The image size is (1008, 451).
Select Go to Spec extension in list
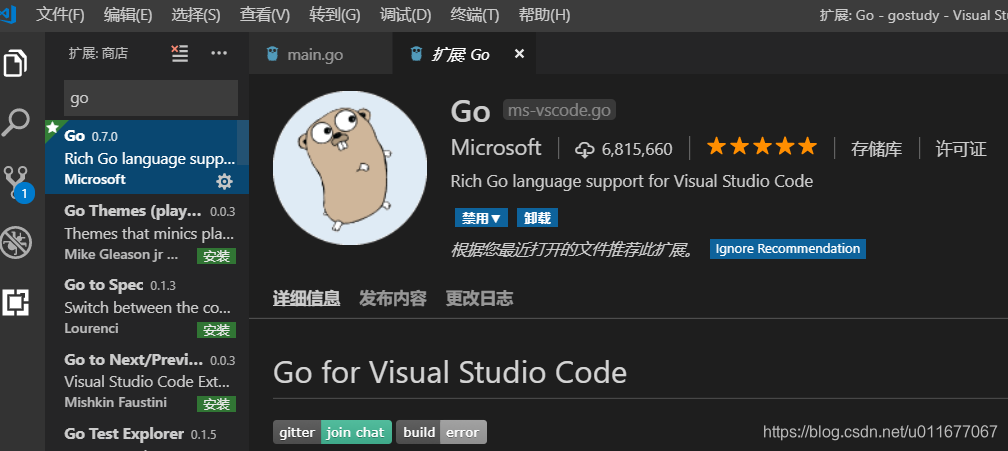(147, 305)
